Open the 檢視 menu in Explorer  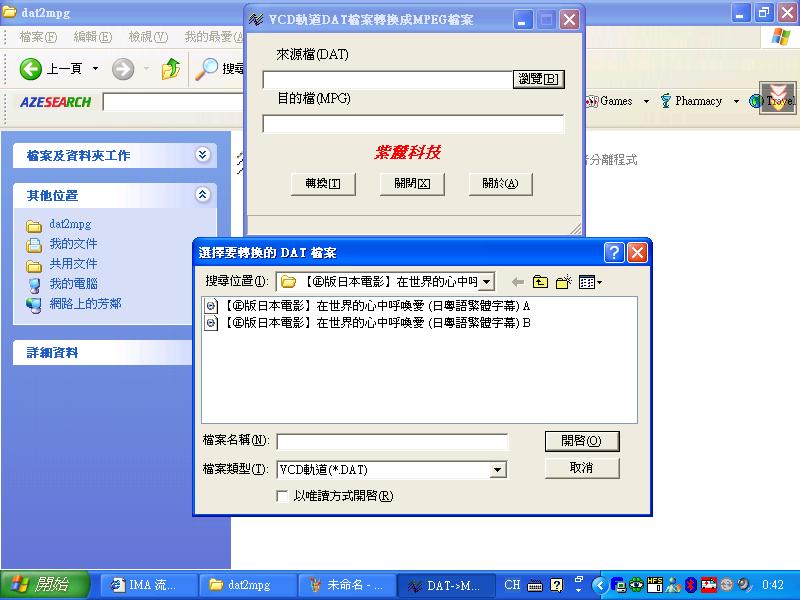147,37
